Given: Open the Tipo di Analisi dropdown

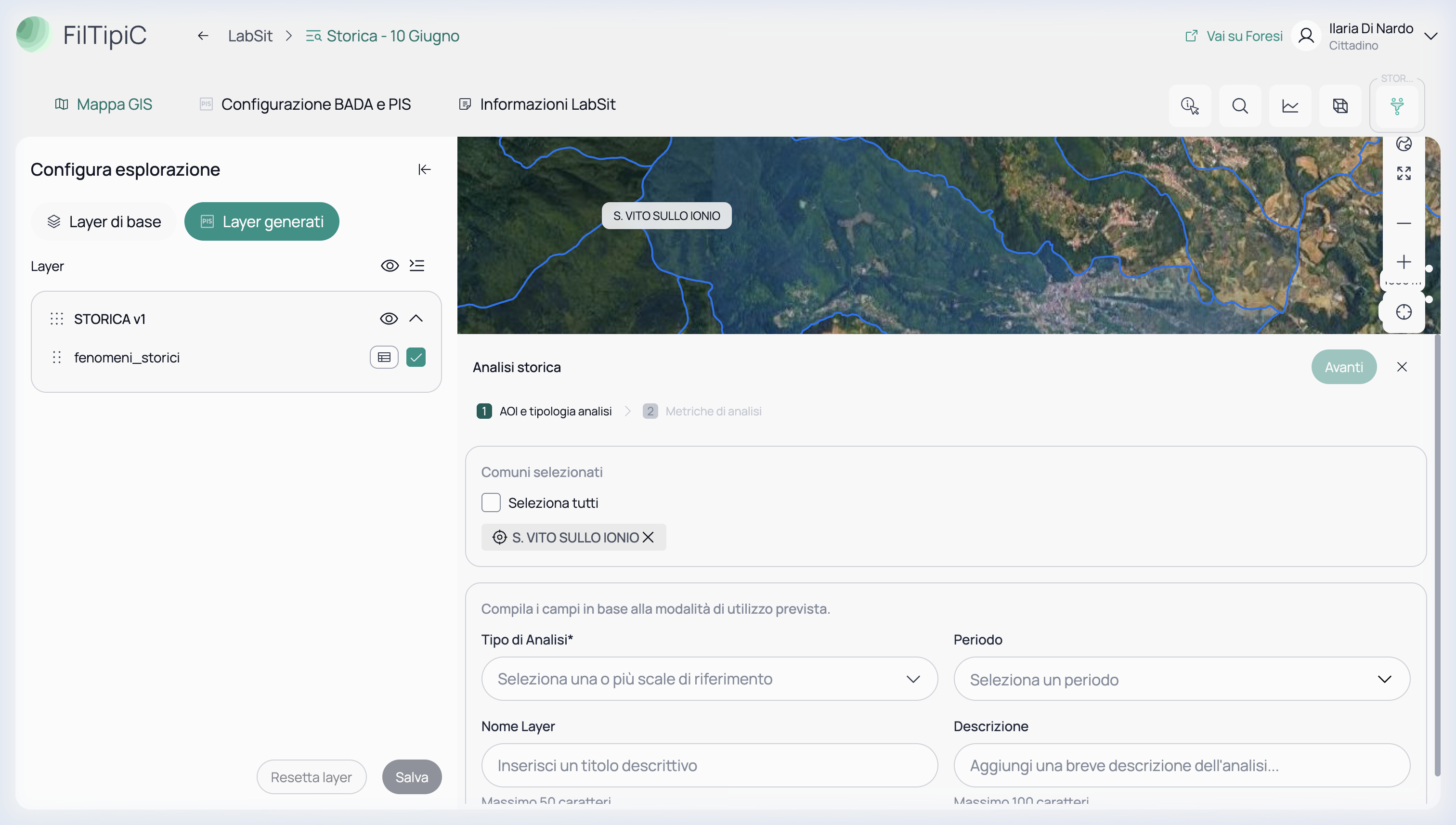Looking at the screenshot, I should click(710, 679).
